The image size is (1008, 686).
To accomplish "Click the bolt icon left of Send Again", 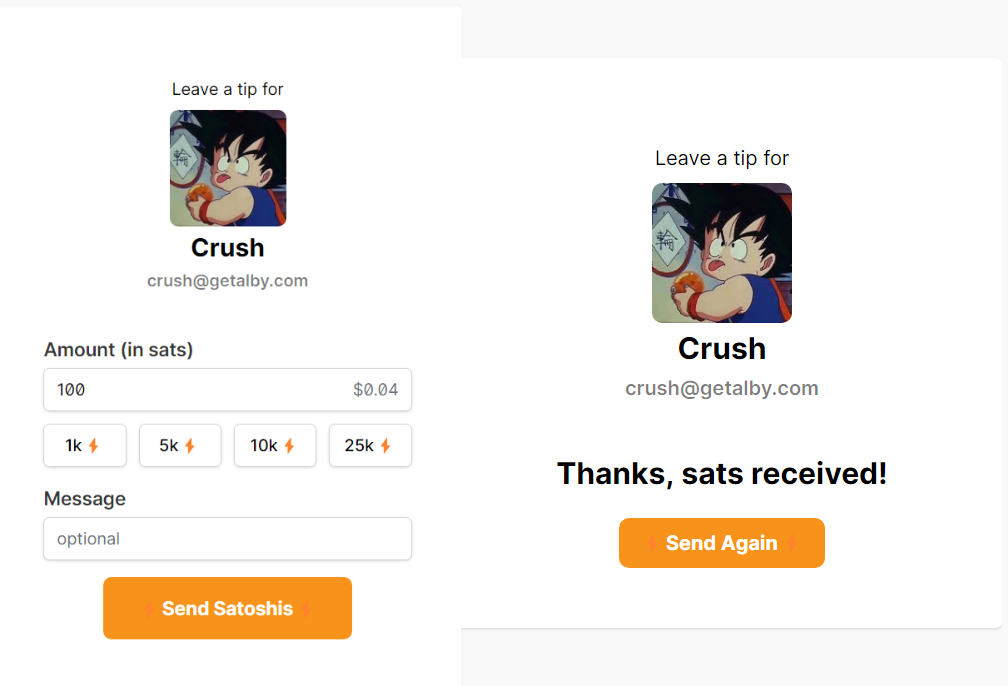I will (652, 543).
